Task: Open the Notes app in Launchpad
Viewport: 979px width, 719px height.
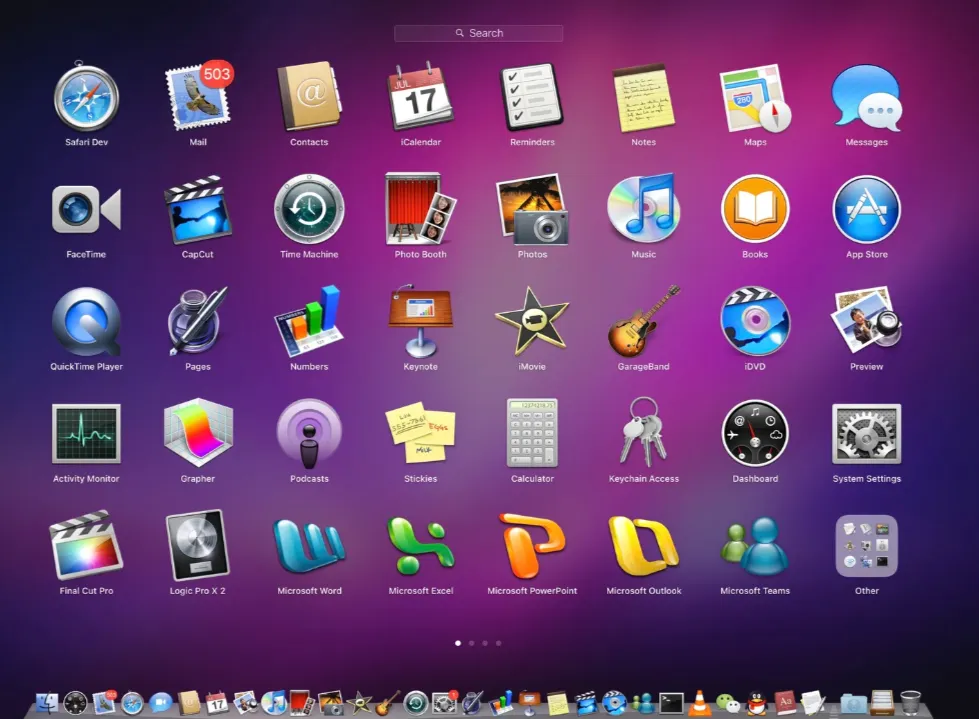Action: pyautogui.click(x=644, y=98)
